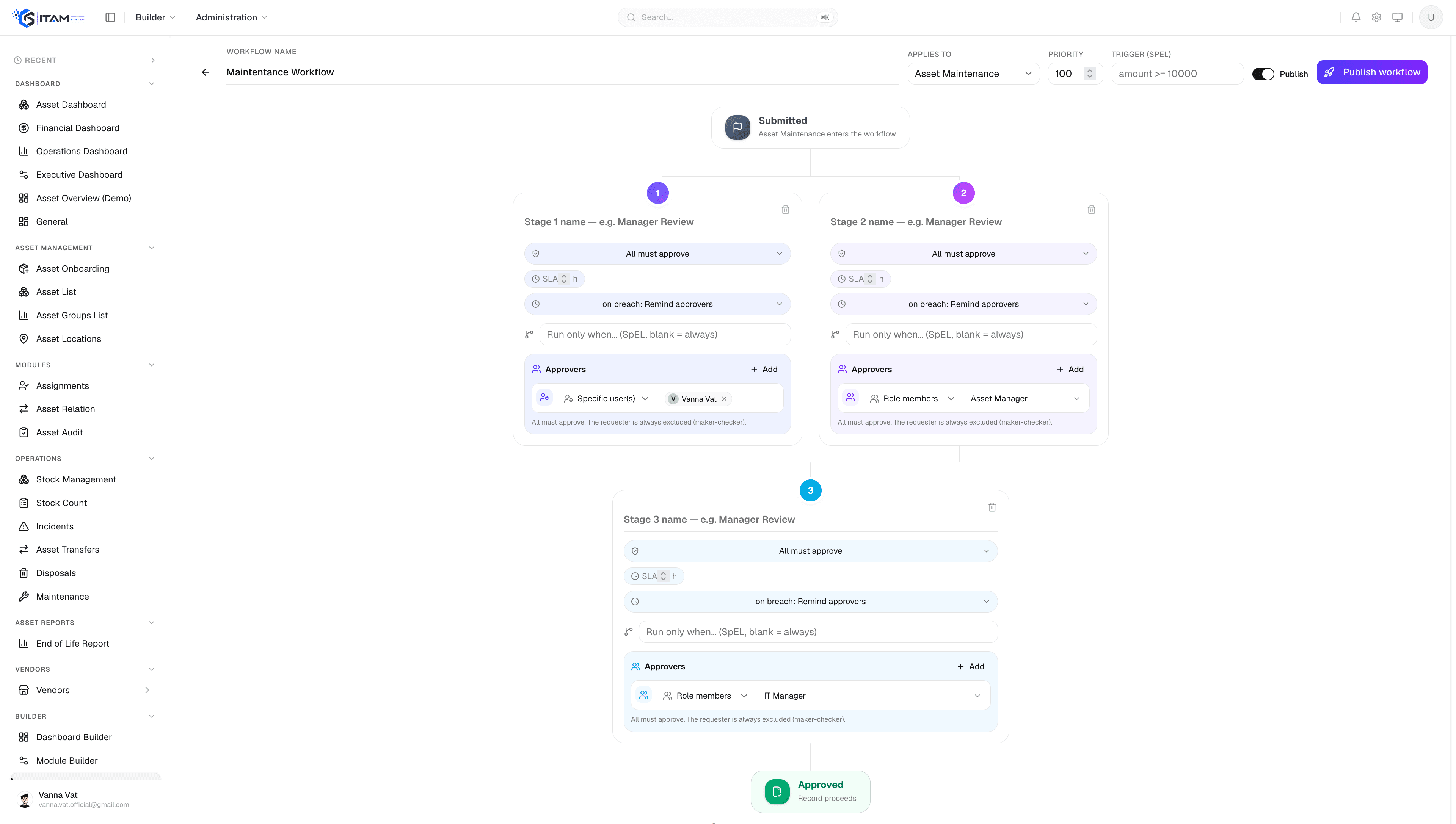The width and height of the screenshot is (1456, 824).
Task: Open the notifications bell
Action: coord(1356,17)
